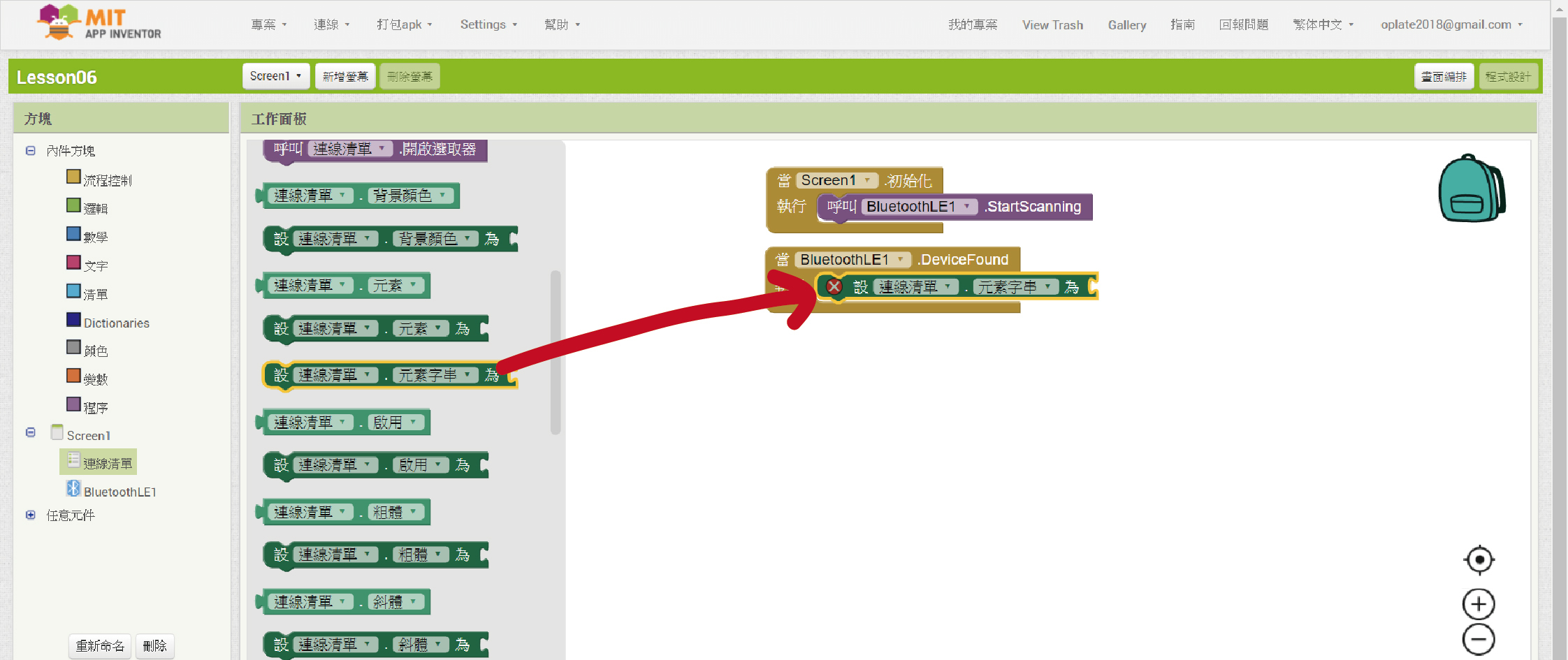
Task: Open the Screen1 screen selector dropdown
Action: tap(275, 76)
